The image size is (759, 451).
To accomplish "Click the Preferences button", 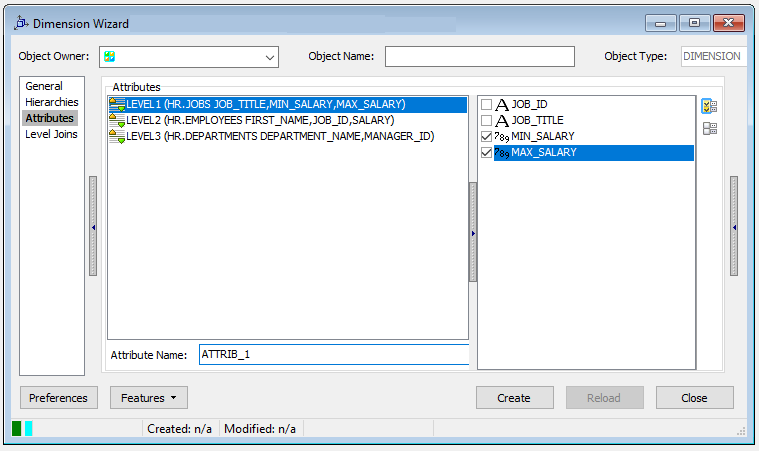I will click(59, 398).
